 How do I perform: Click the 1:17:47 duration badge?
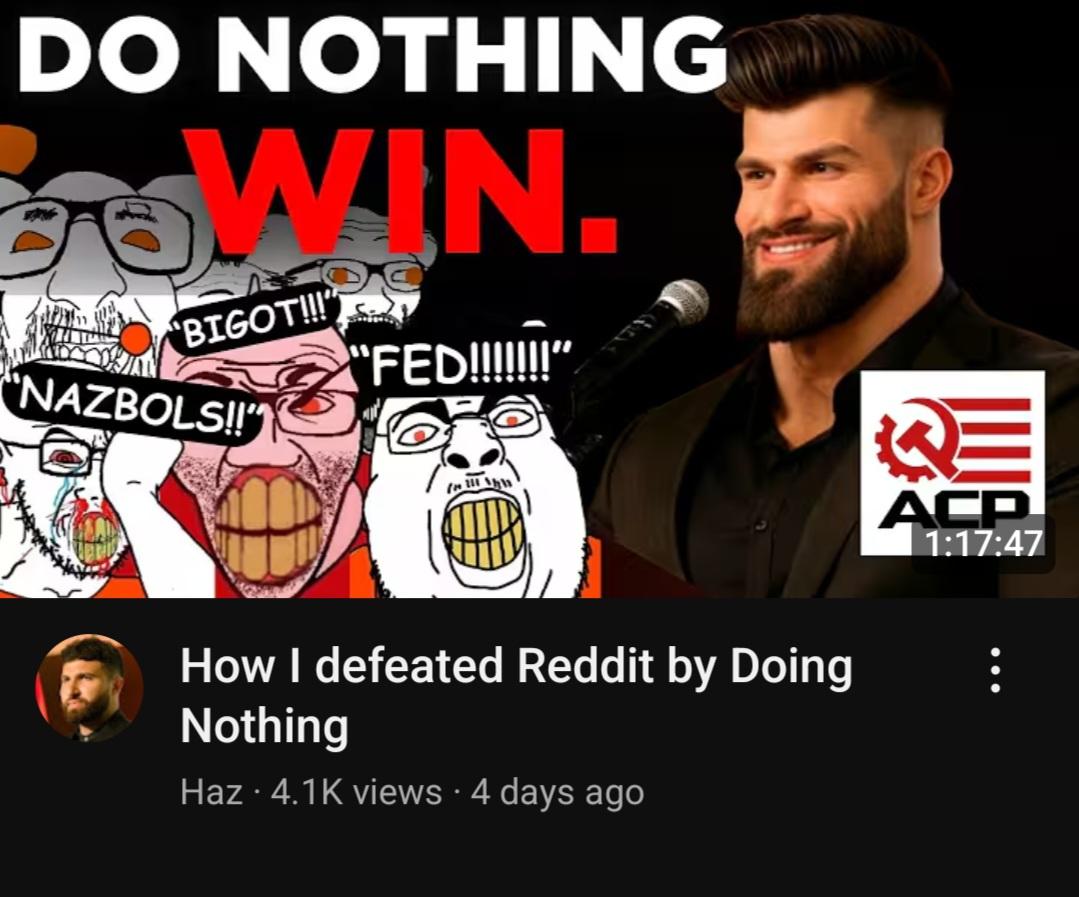coord(983,543)
